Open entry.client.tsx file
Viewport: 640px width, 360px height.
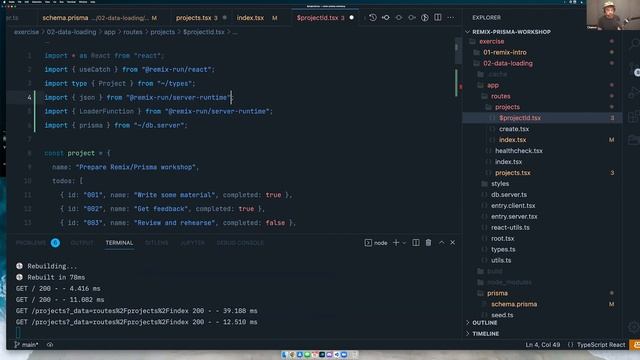coord(513,206)
